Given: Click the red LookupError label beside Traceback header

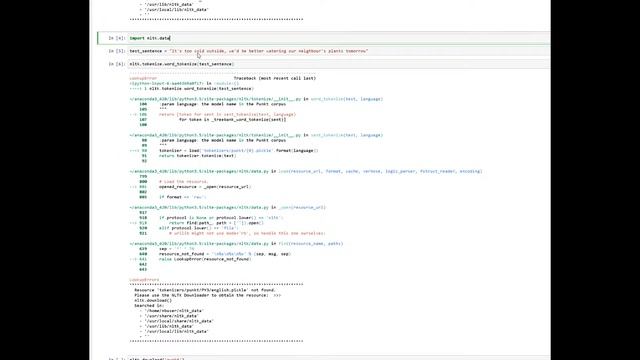Looking at the screenshot, I should click(143, 78).
